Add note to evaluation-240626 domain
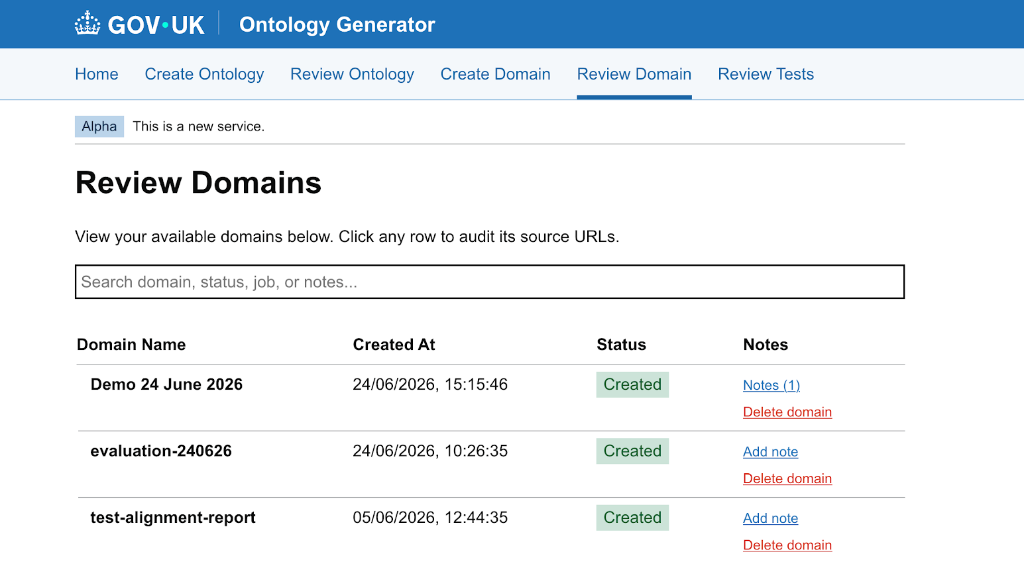Screen dimensions: 1024x562 coord(771,452)
